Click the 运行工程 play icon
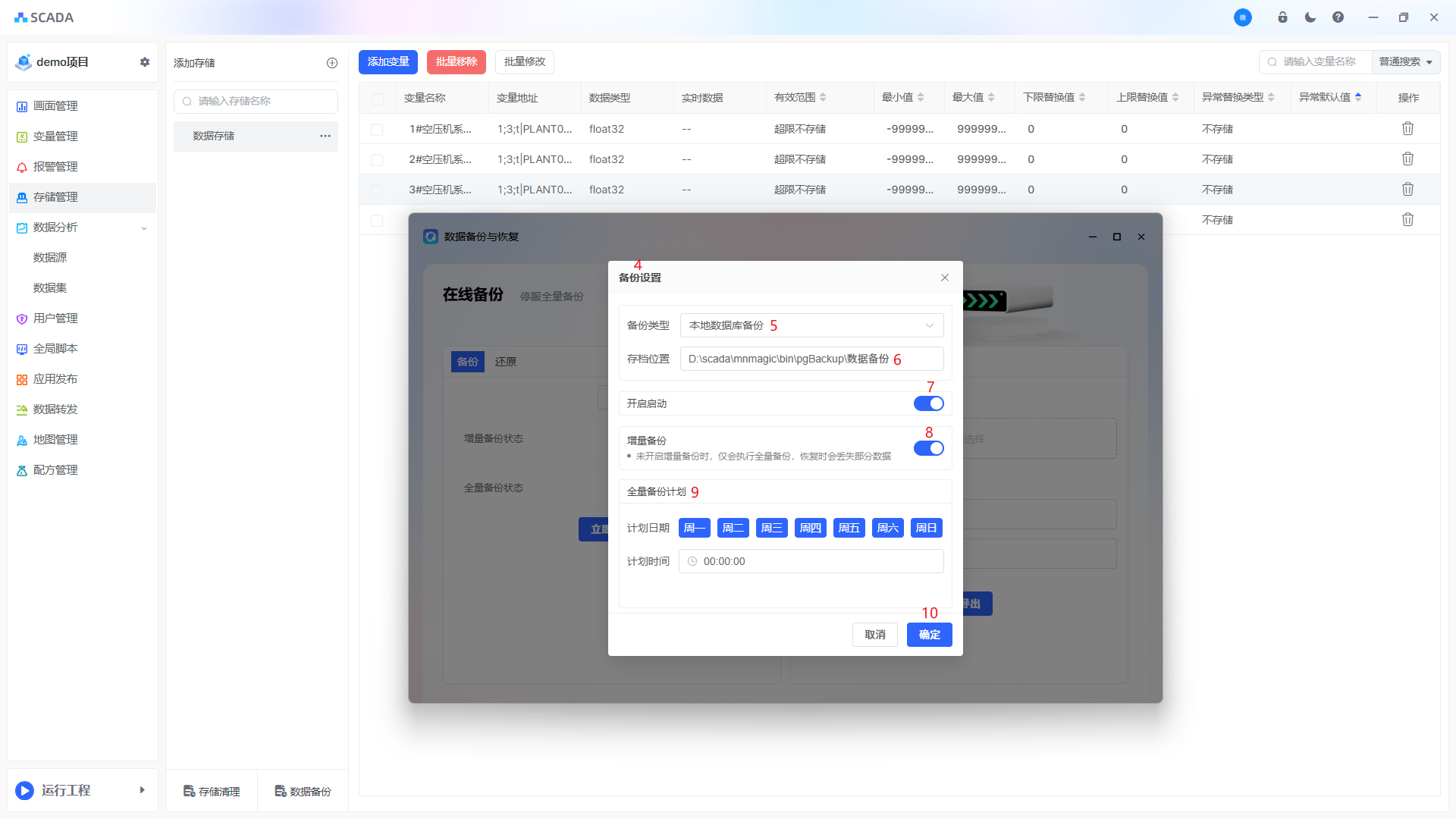 [25, 790]
